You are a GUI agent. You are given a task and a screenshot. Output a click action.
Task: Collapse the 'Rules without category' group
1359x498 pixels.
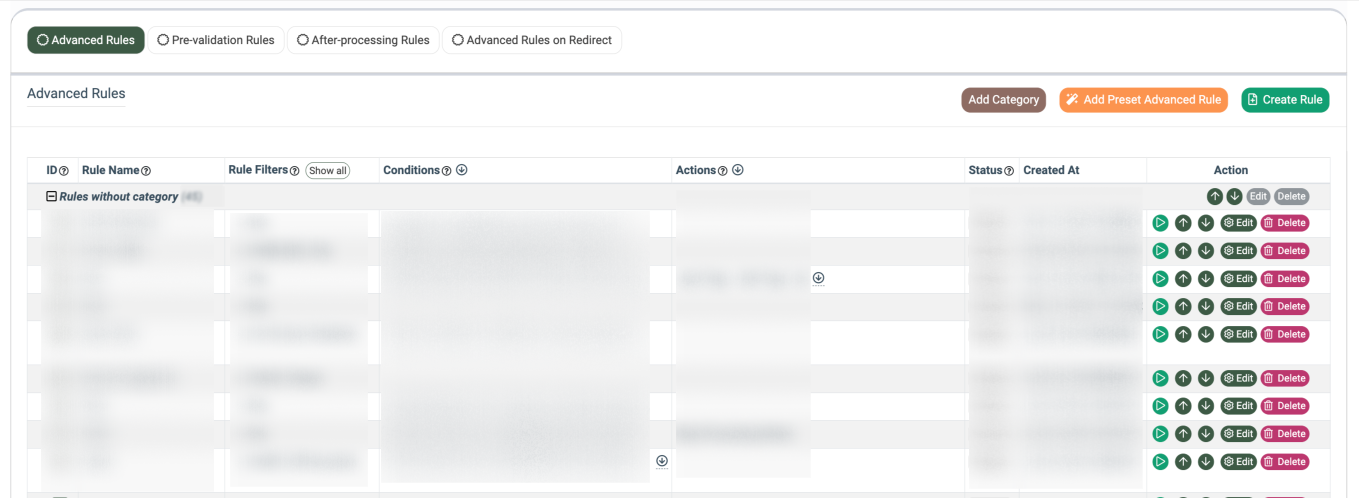tap(52, 197)
